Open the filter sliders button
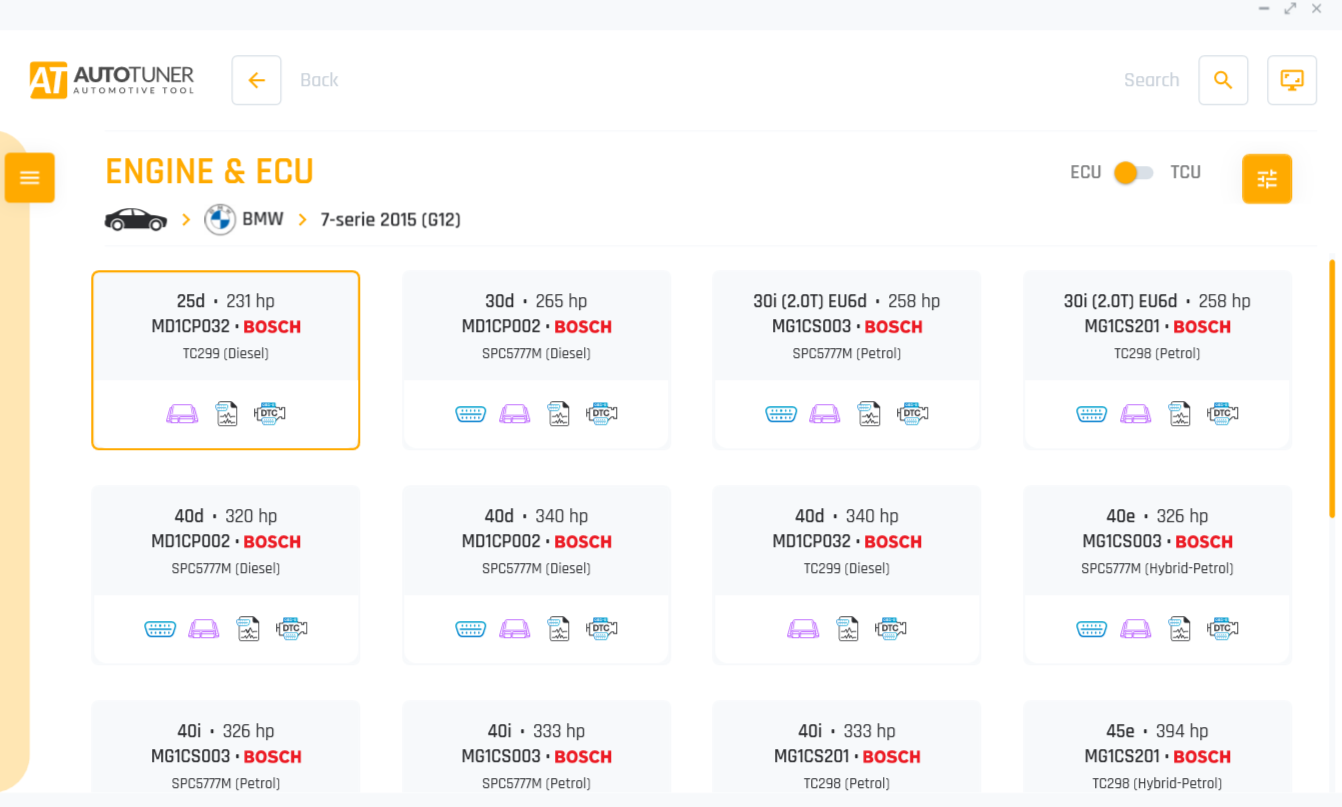Screen dimensions: 1342x807 1267,179
